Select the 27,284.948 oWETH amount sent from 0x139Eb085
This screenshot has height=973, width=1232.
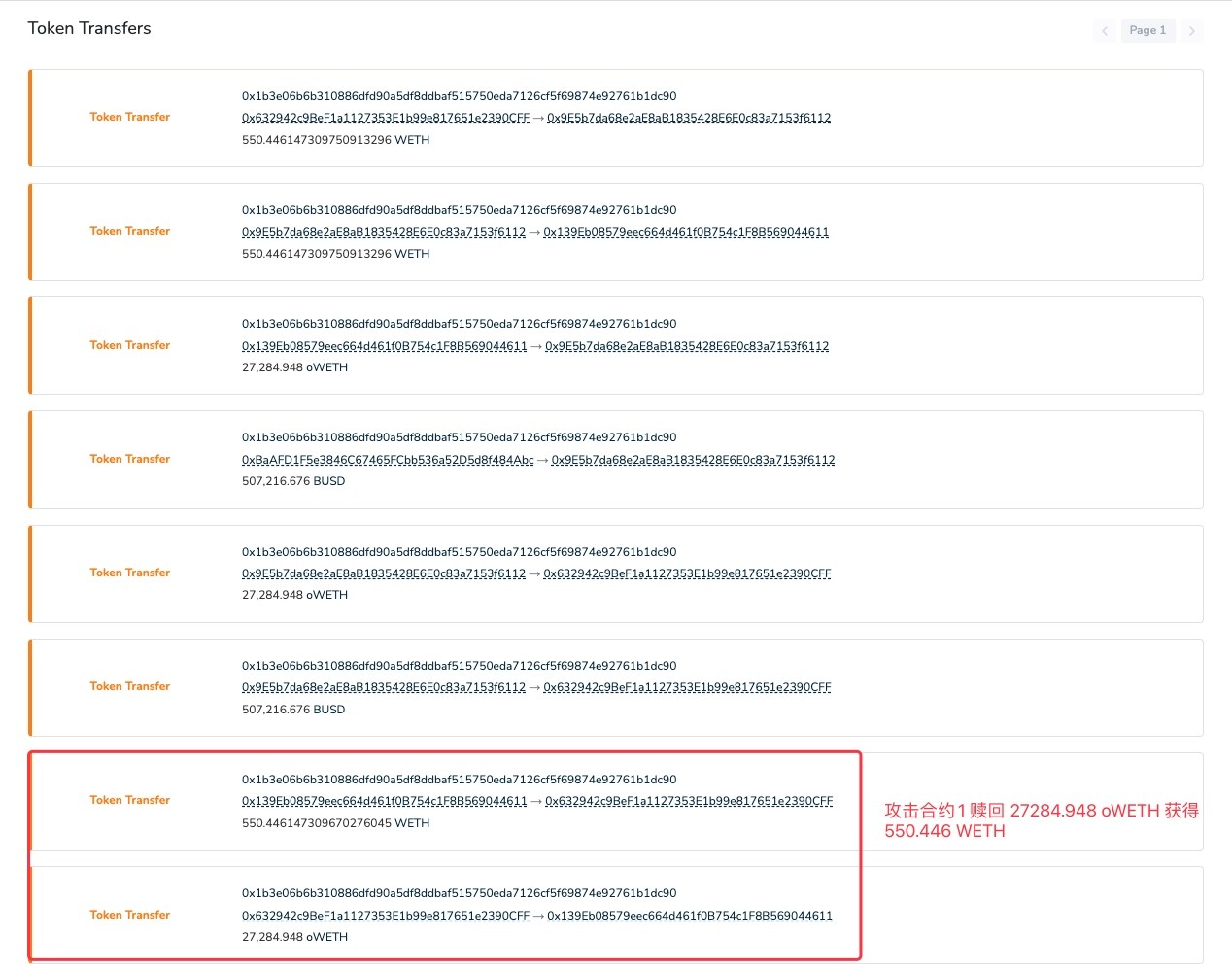[x=294, y=367]
